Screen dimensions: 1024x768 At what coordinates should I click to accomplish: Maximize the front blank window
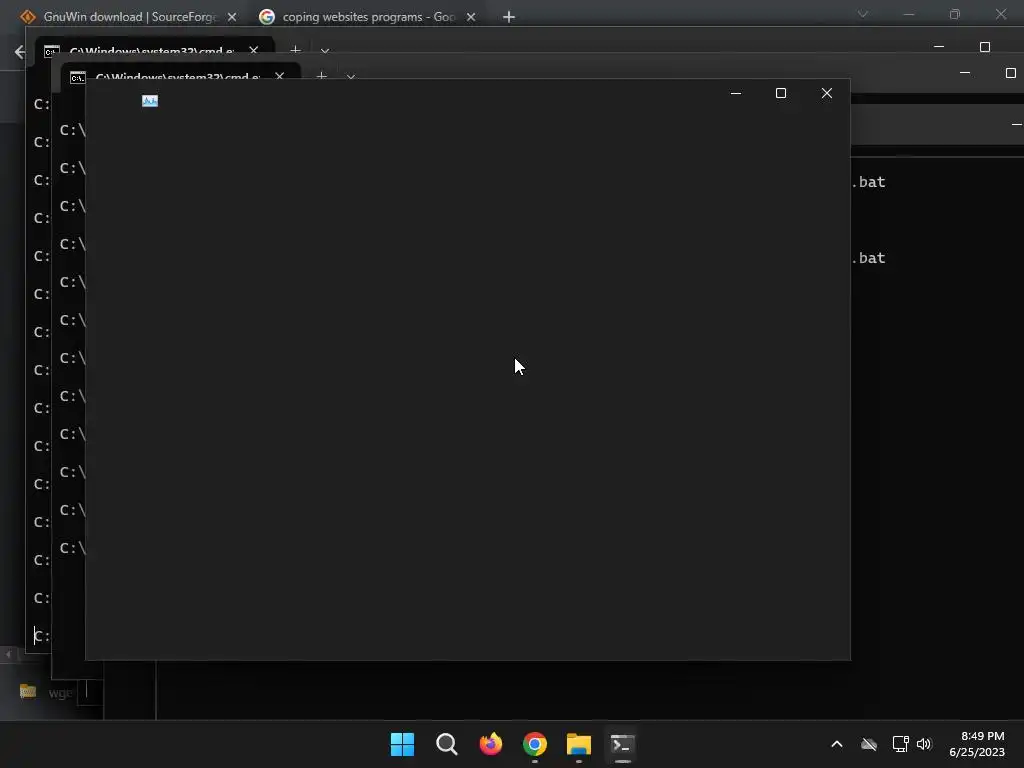click(780, 93)
